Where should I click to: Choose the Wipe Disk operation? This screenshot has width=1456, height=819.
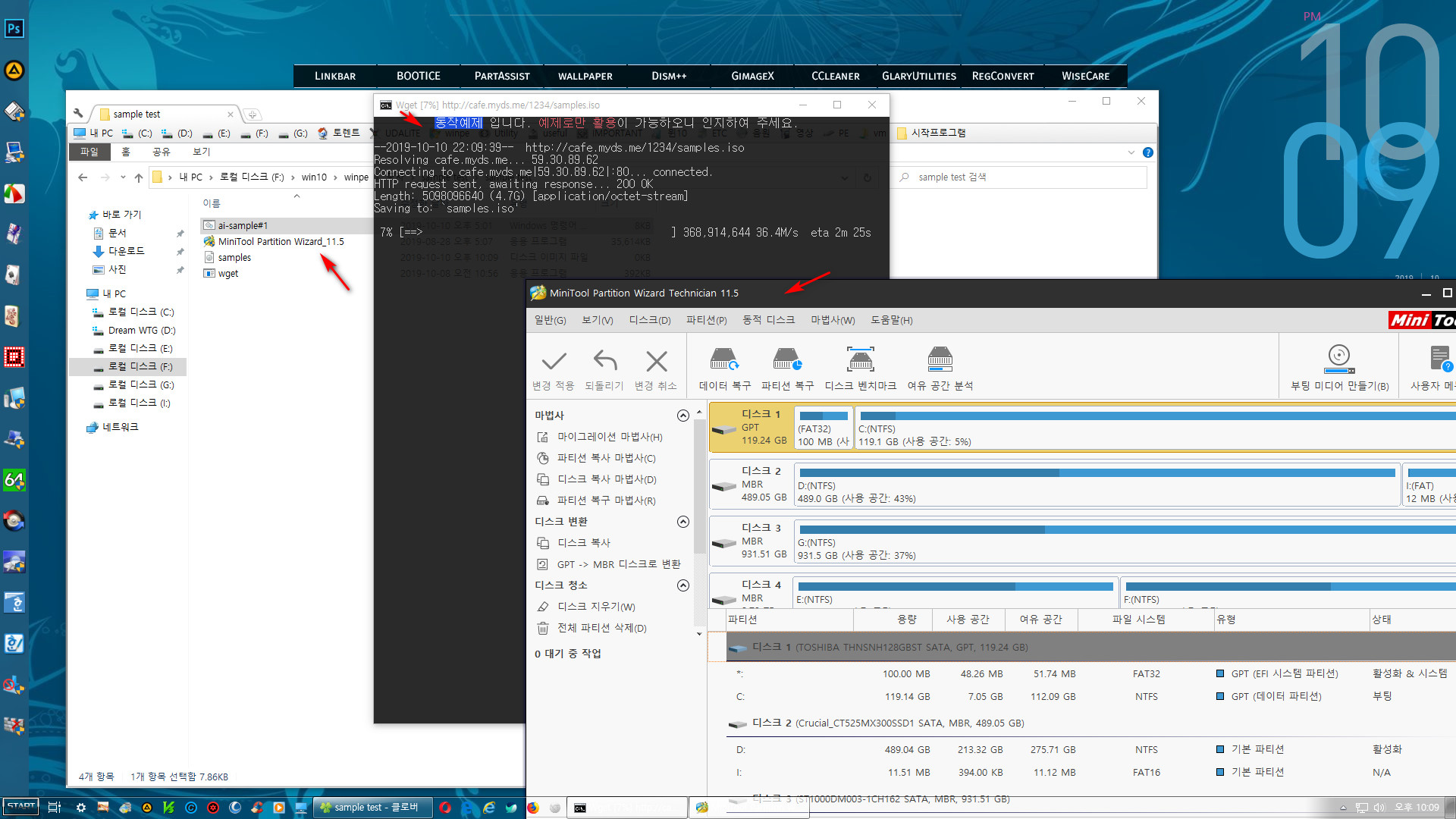coord(595,607)
